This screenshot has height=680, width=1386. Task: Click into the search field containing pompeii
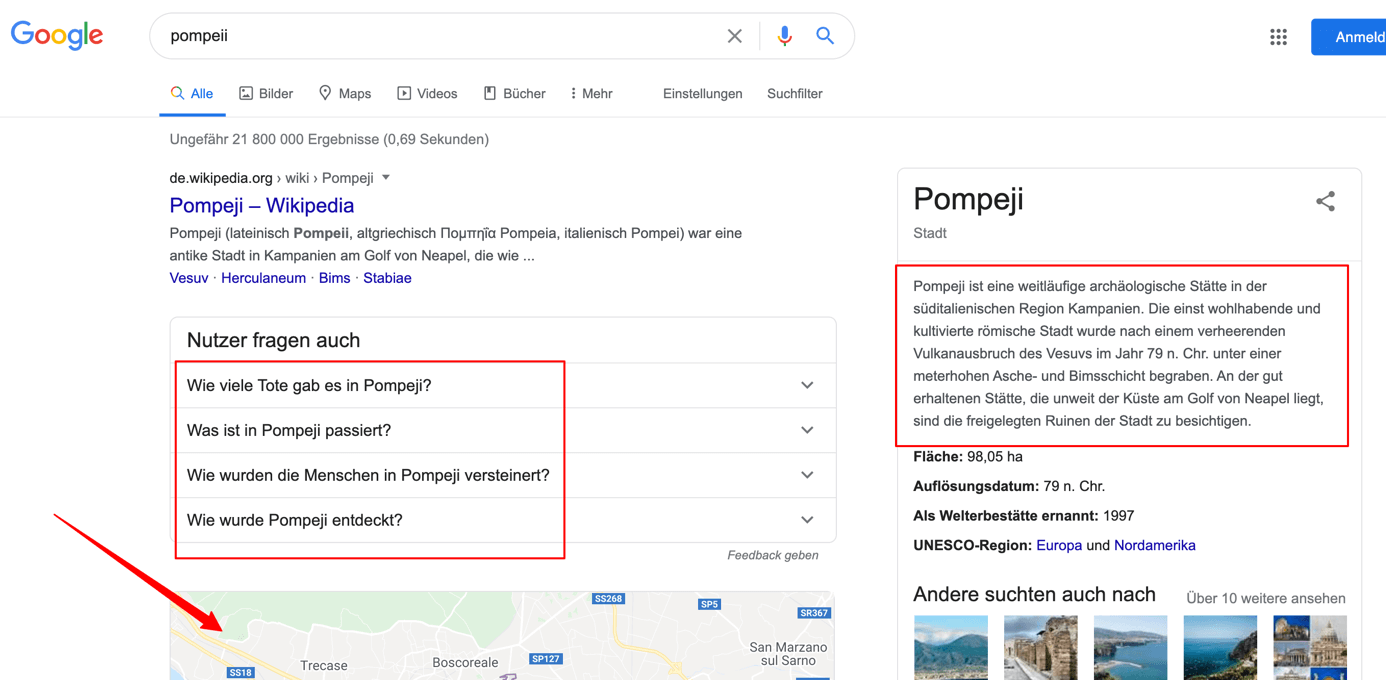[440, 36]
